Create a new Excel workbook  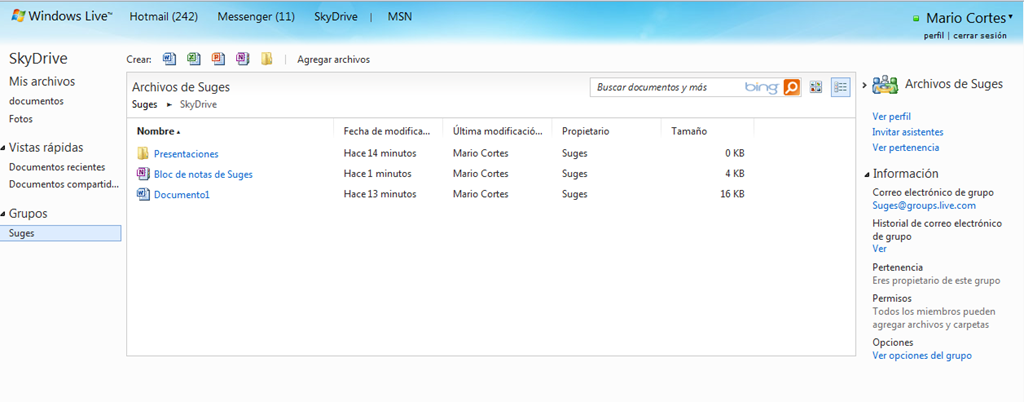coord(194,59)
